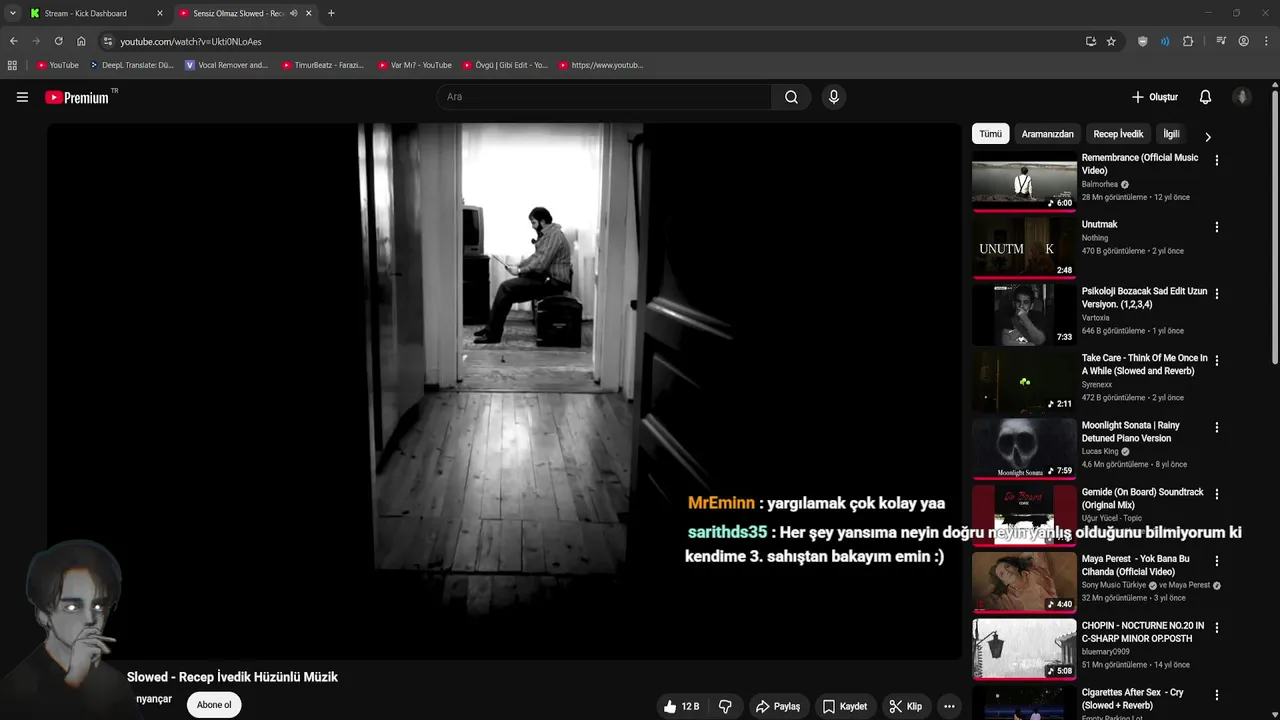Open the shield ad-blocker extension
The height and width of the screenshot is (720, 1280).
1143,41
